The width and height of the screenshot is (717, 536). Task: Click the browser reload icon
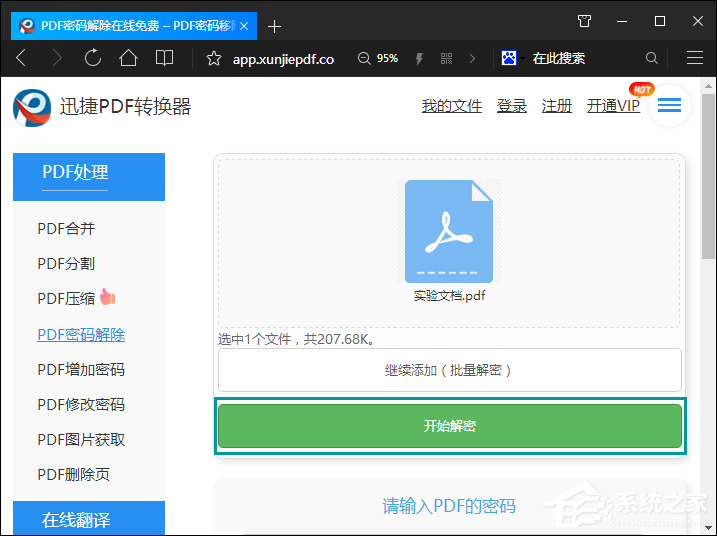93,58
